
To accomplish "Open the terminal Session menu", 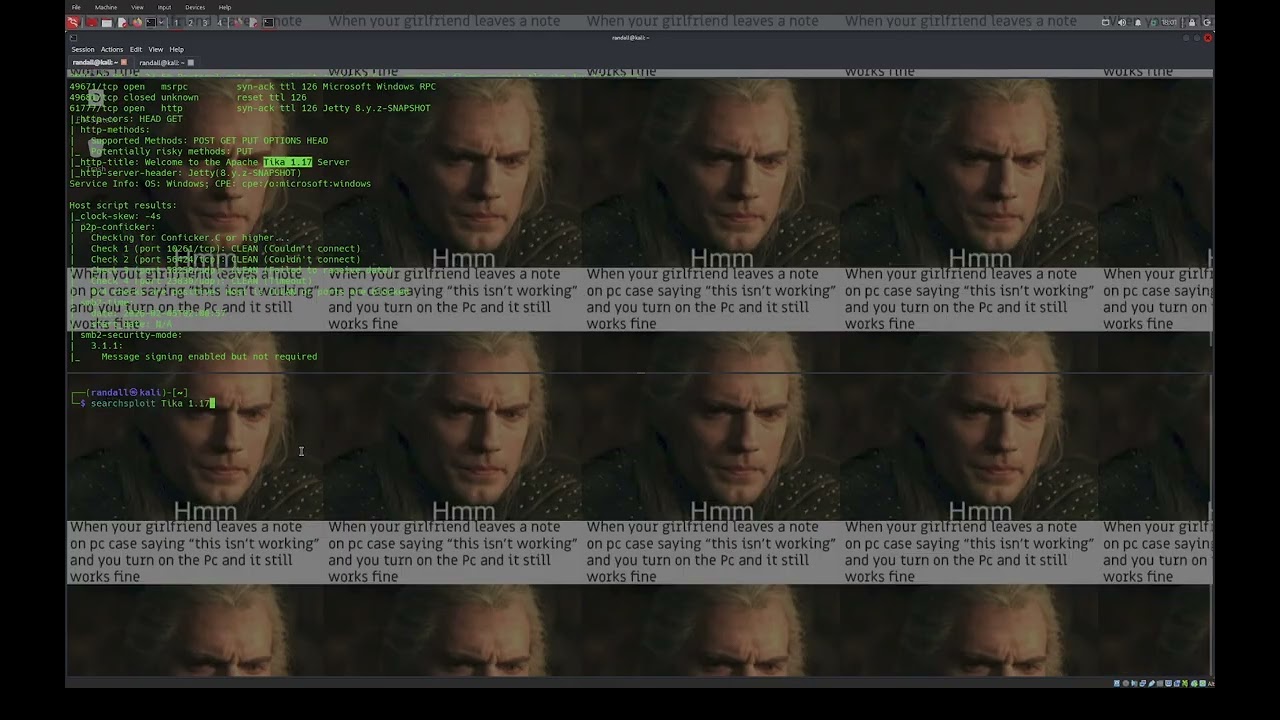I will tap(83, 49).
